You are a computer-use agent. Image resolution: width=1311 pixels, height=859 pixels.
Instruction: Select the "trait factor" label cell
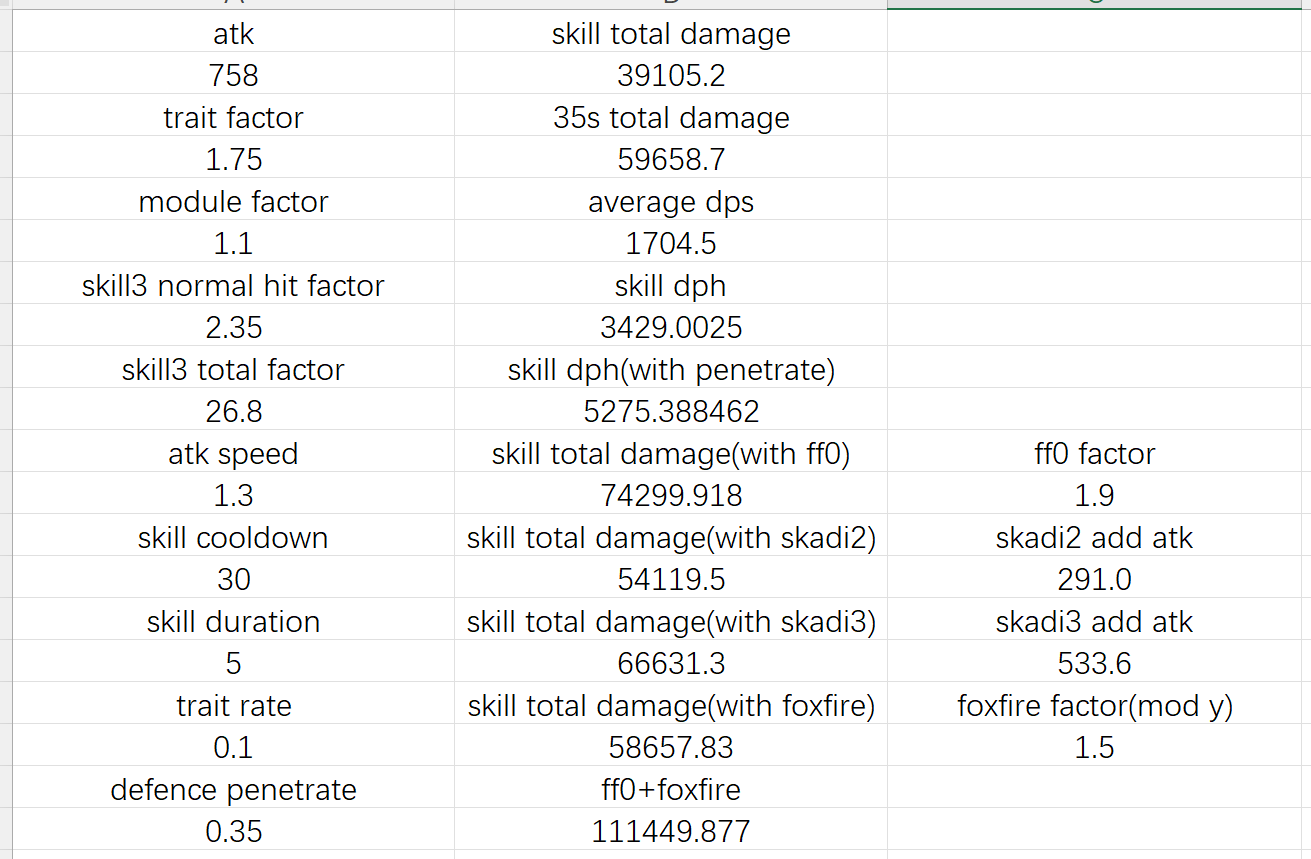point(233,118)
